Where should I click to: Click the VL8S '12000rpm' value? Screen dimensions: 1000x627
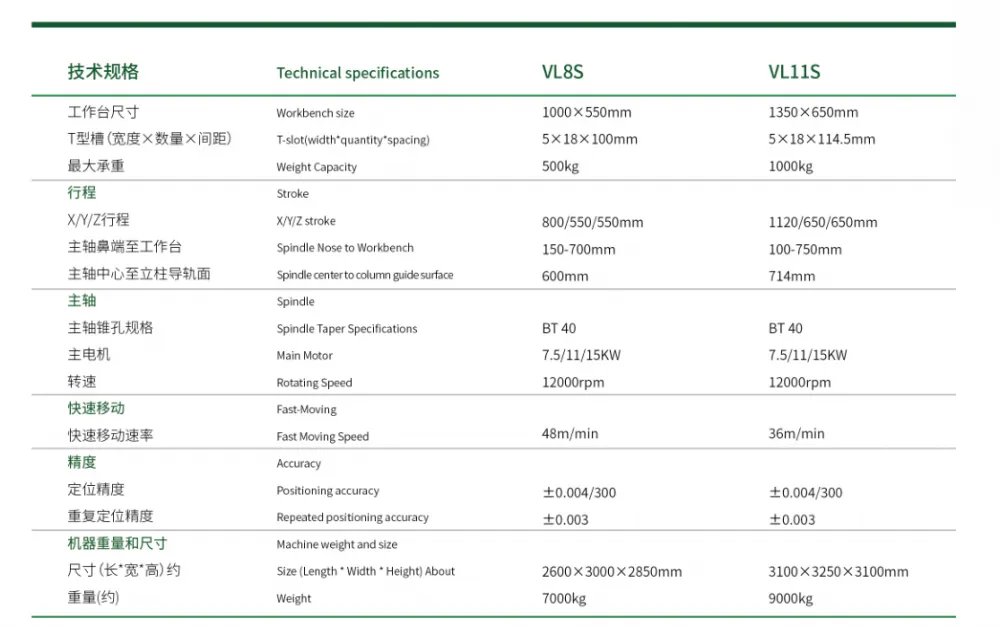(x=573, y=383)
